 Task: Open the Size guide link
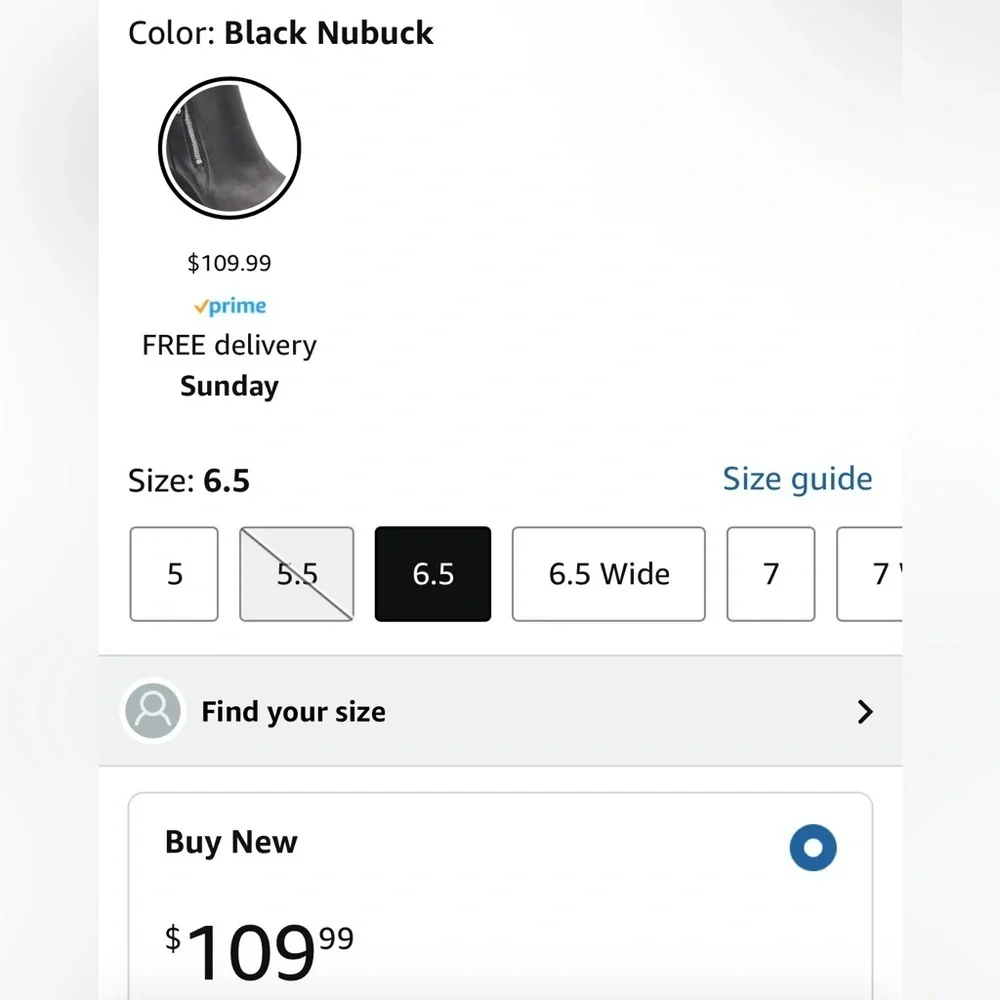[797, 479]
